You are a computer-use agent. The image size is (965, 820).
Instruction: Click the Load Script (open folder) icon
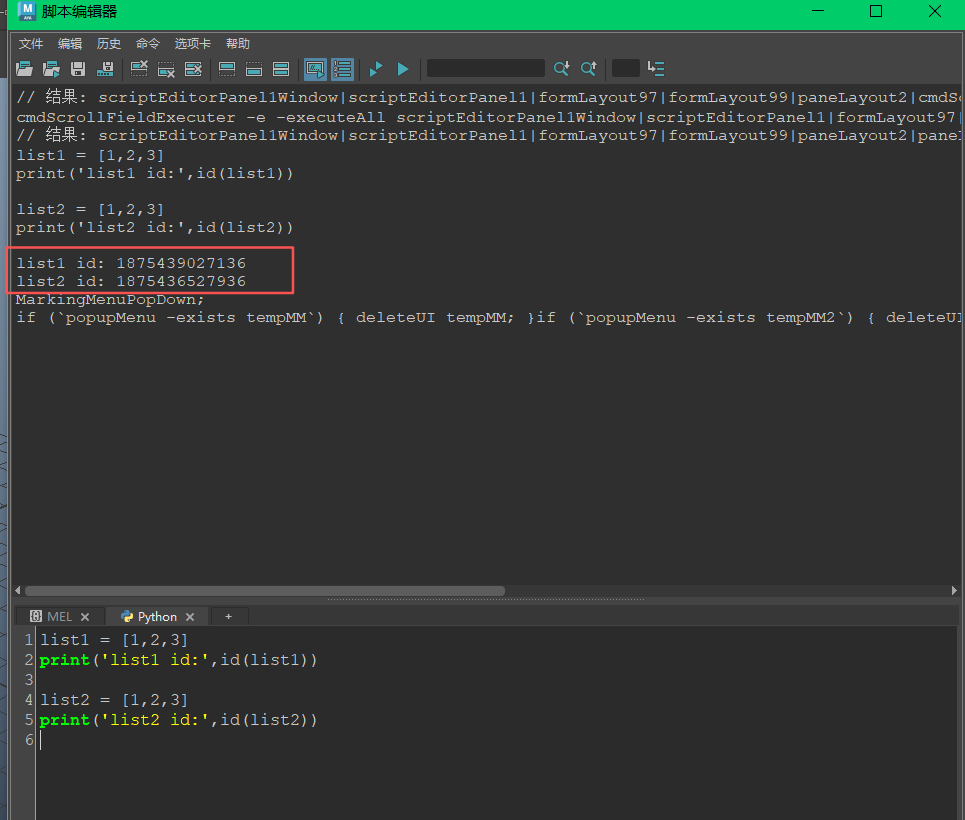point(25,69)
